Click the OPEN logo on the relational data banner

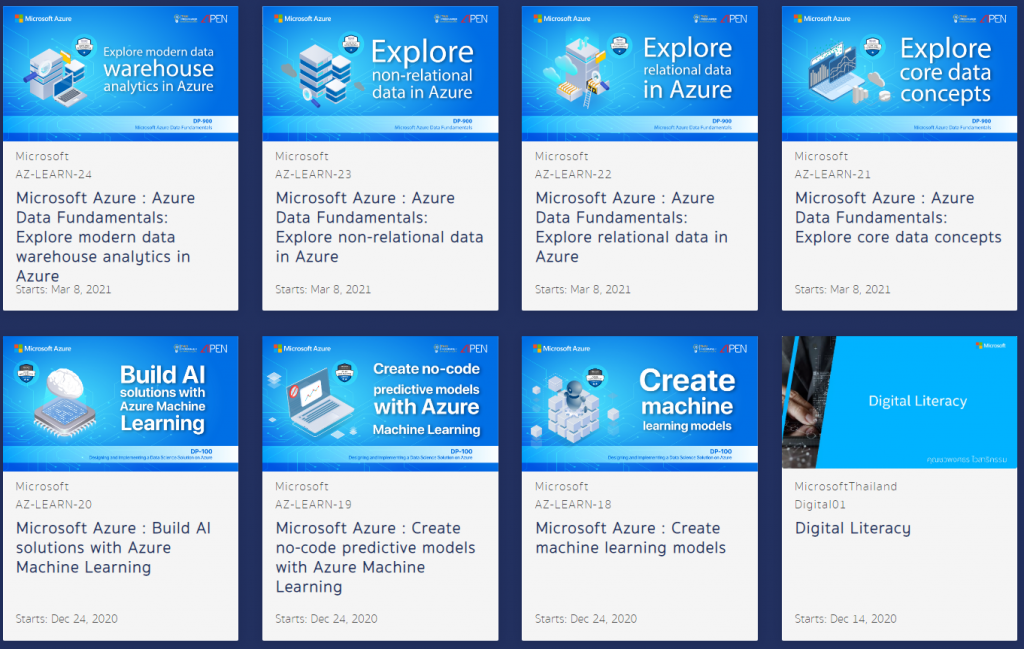pos(733,19)
